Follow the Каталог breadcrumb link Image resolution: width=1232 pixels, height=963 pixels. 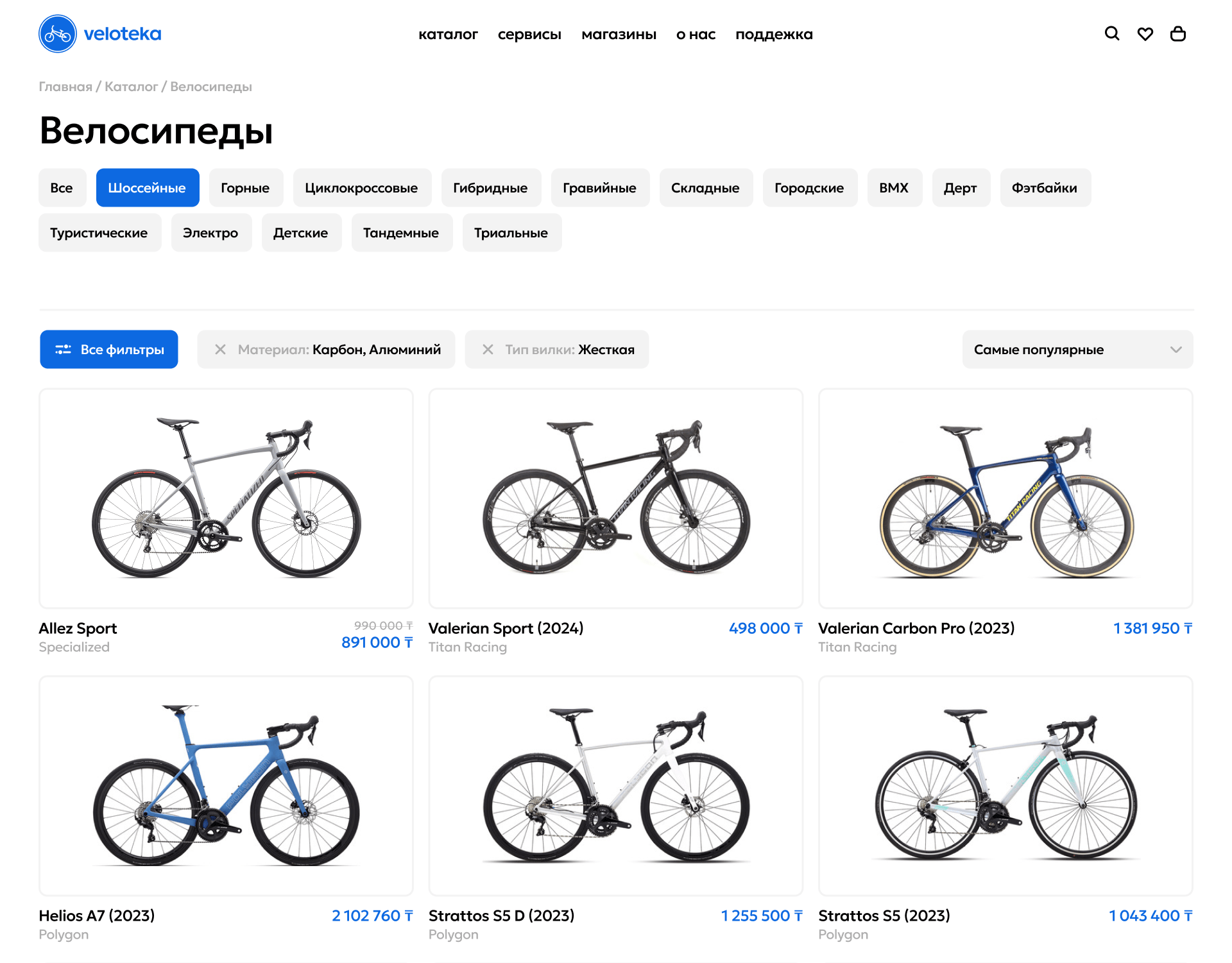click(131, 87)
